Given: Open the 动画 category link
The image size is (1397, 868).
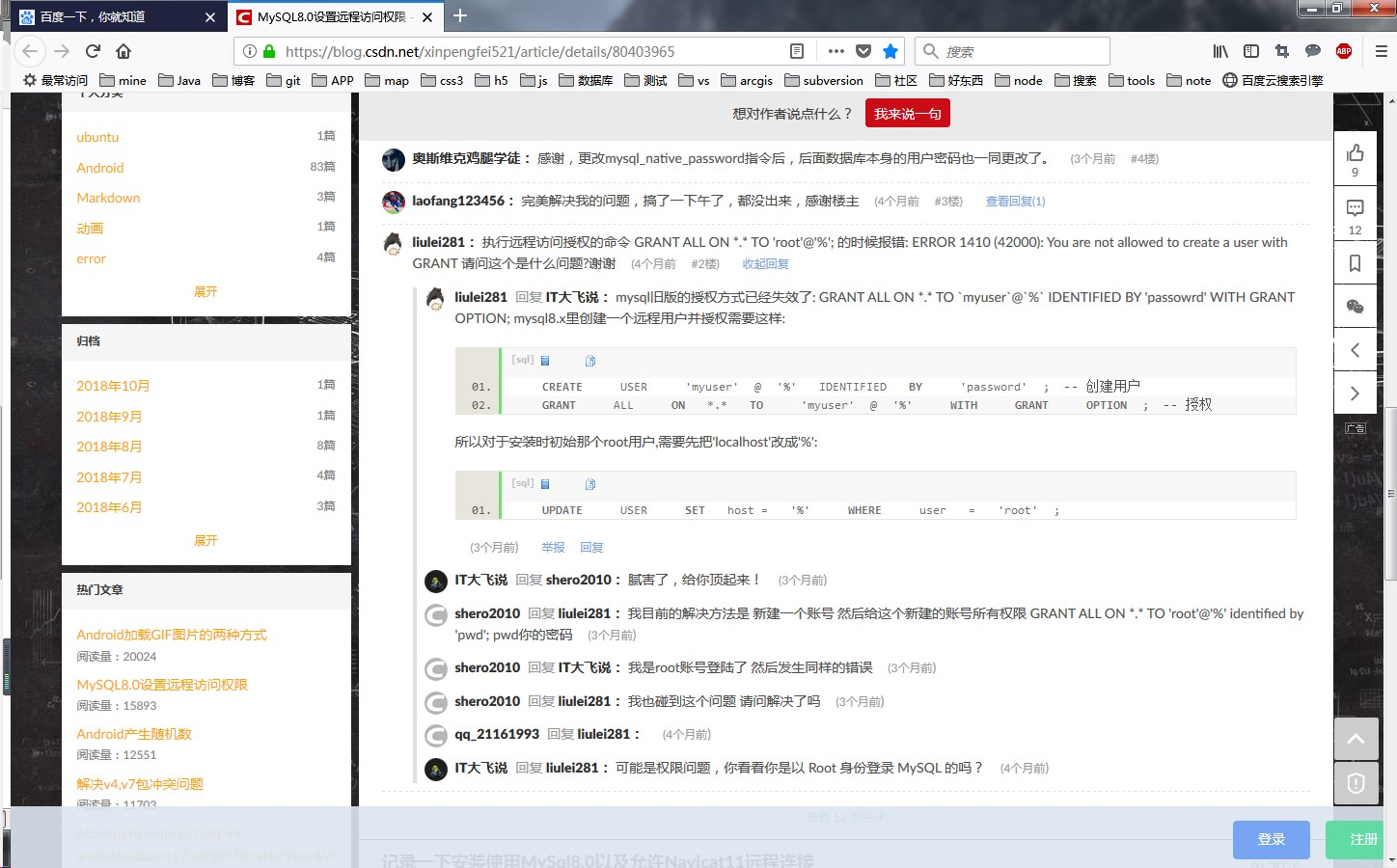Looking at the screenshot, I should [90, 229].
